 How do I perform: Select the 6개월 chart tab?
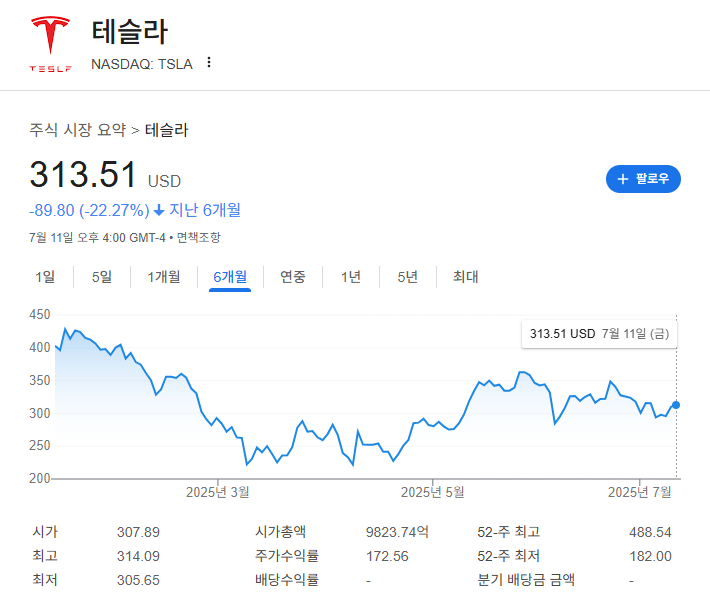pos(230,277)
